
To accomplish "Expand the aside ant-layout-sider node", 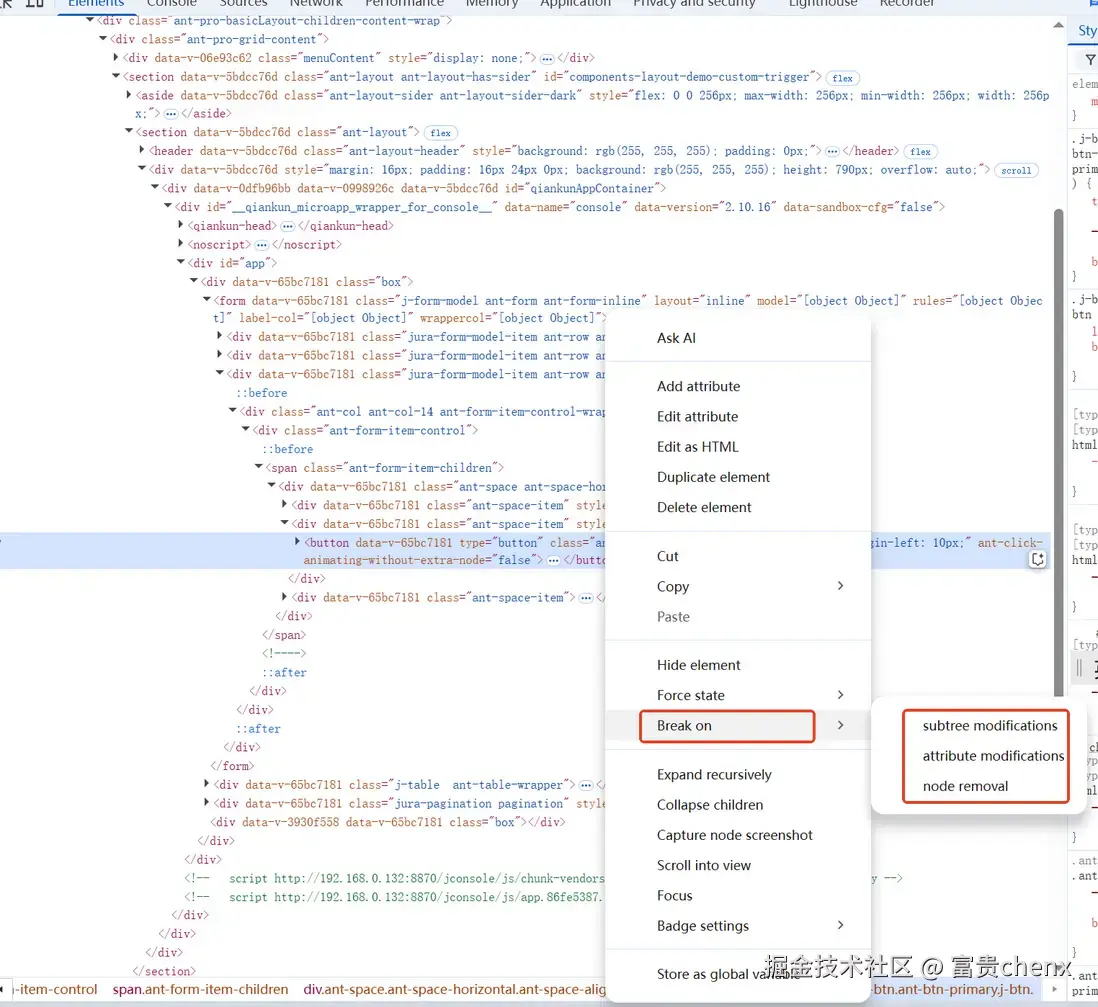I will point(129,95).
